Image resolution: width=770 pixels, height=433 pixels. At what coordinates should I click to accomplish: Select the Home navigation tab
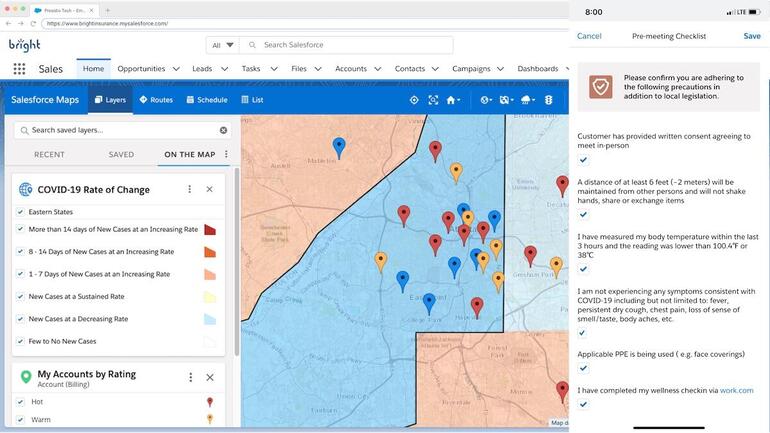click(x=93, y=69)
